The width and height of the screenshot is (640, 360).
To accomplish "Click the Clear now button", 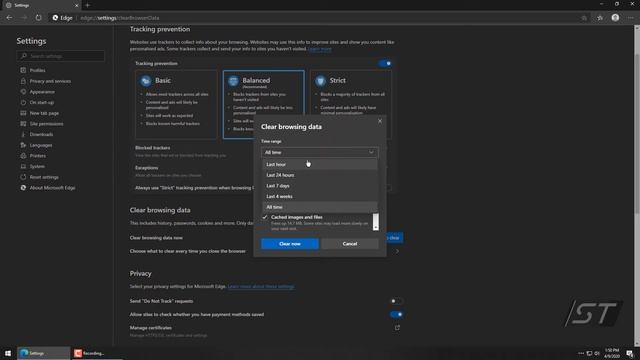I will click(x=290, y=244).
